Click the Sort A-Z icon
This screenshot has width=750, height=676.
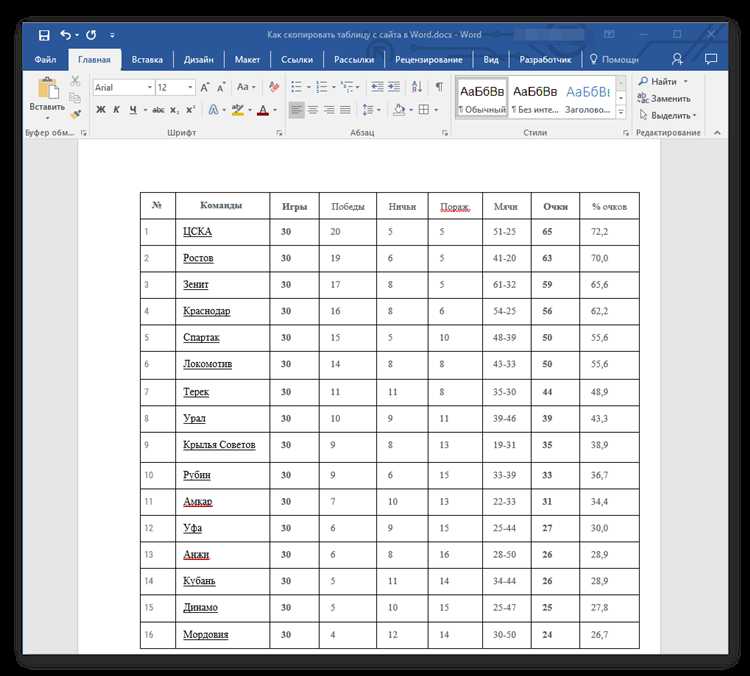pos(417,87)
